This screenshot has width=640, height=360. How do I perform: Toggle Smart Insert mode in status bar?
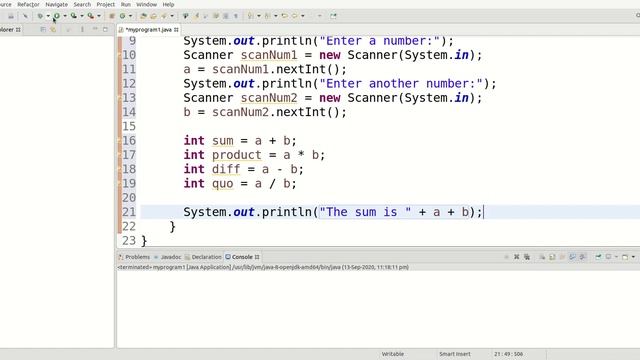tap(455, 354)
